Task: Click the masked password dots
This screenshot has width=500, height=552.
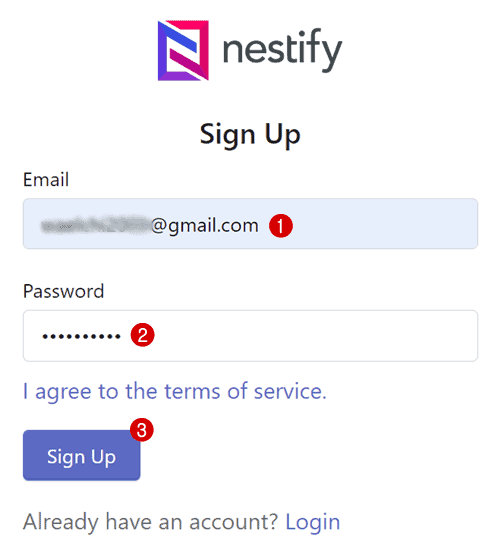Action: pos(81,336)
